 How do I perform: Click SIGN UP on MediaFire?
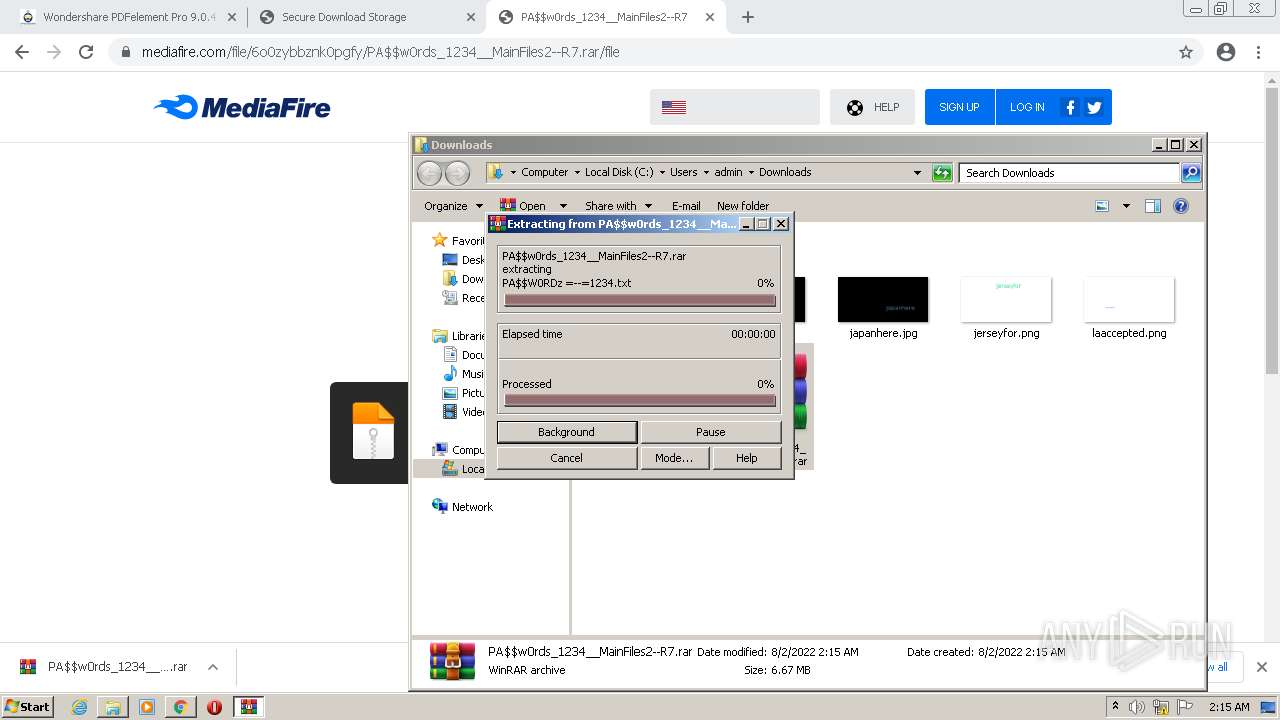(959, 107)
